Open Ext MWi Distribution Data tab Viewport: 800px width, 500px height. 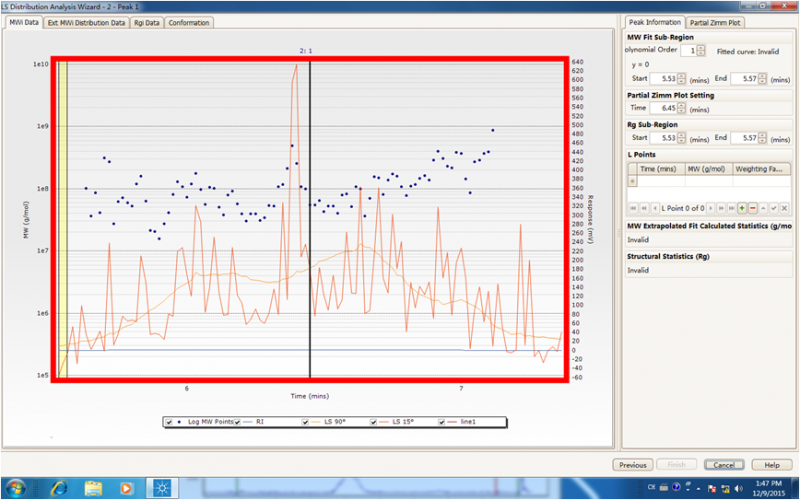point(86,23)
